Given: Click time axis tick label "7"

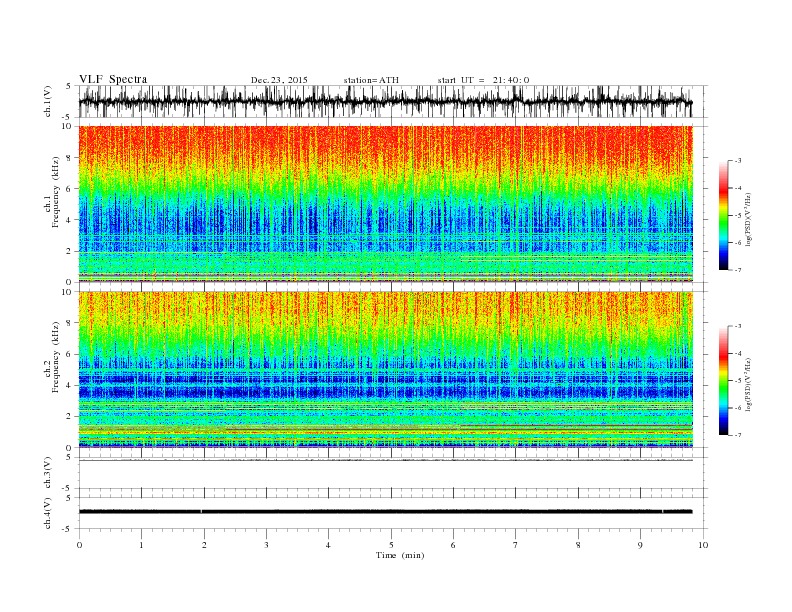Looking at the screenshot, I should click(516, 545).
